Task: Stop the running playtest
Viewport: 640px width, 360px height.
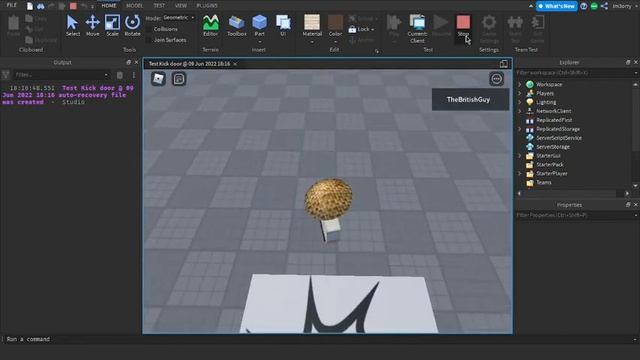Action: (463, 25)
